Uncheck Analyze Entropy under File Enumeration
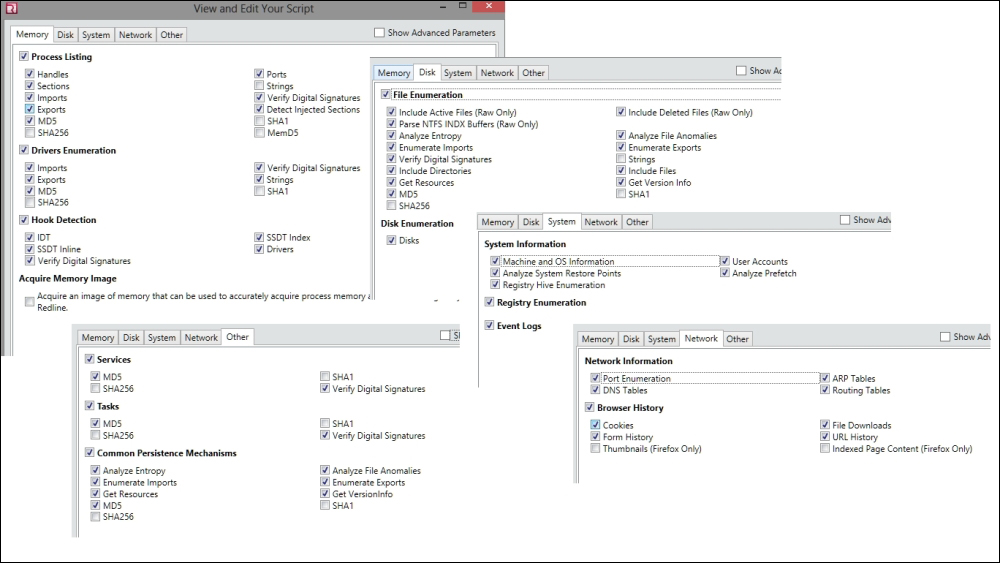This screenshot has height=563, width=1000. pyautogui.click(x=392, y=135)
